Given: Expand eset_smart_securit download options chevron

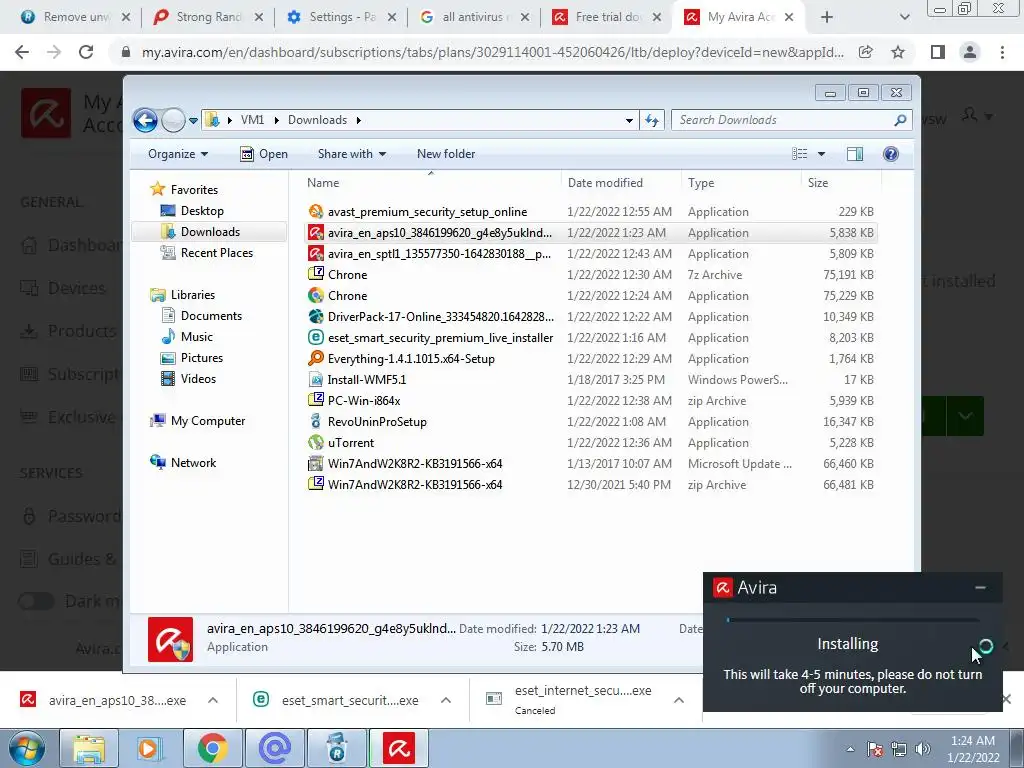Looking at the screenshot, I should (445, 700).
